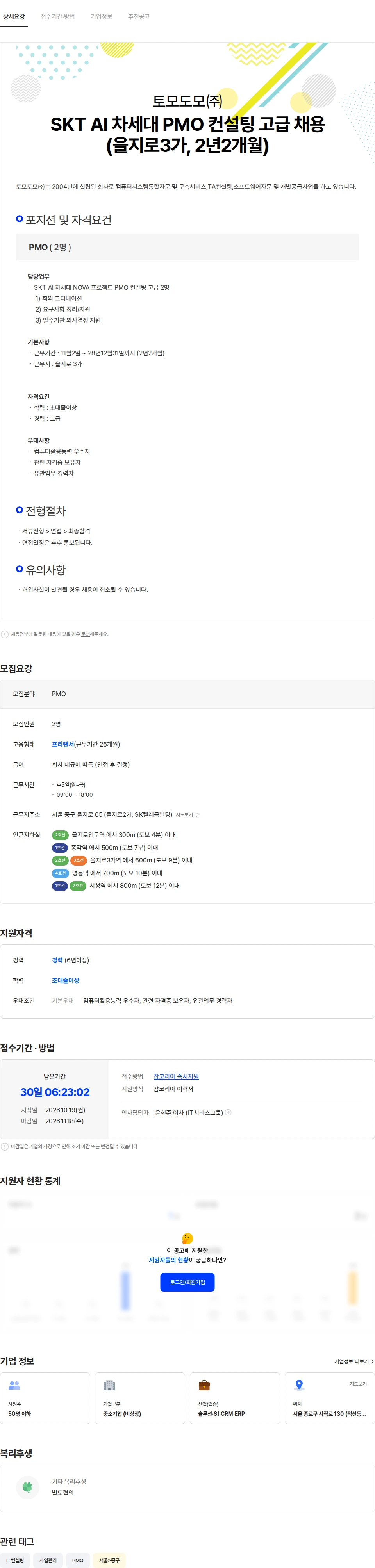Open the 접수기간·방법 tab

click(x=58, y=16)
